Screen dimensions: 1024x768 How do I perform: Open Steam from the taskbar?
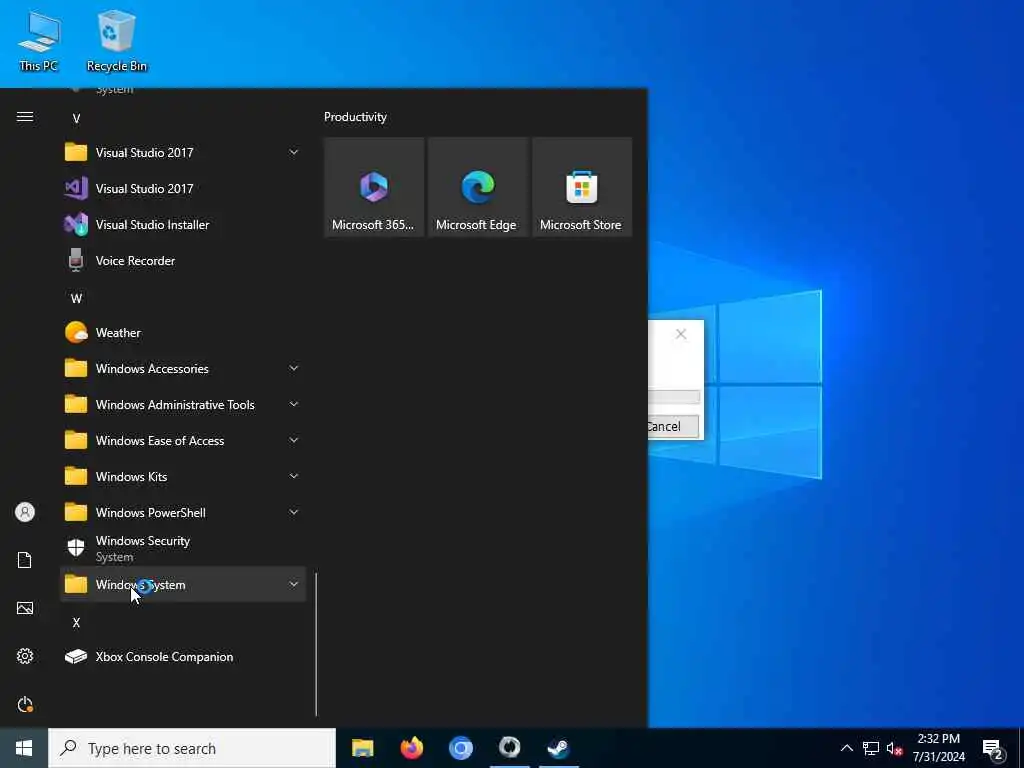coord(558,748)
